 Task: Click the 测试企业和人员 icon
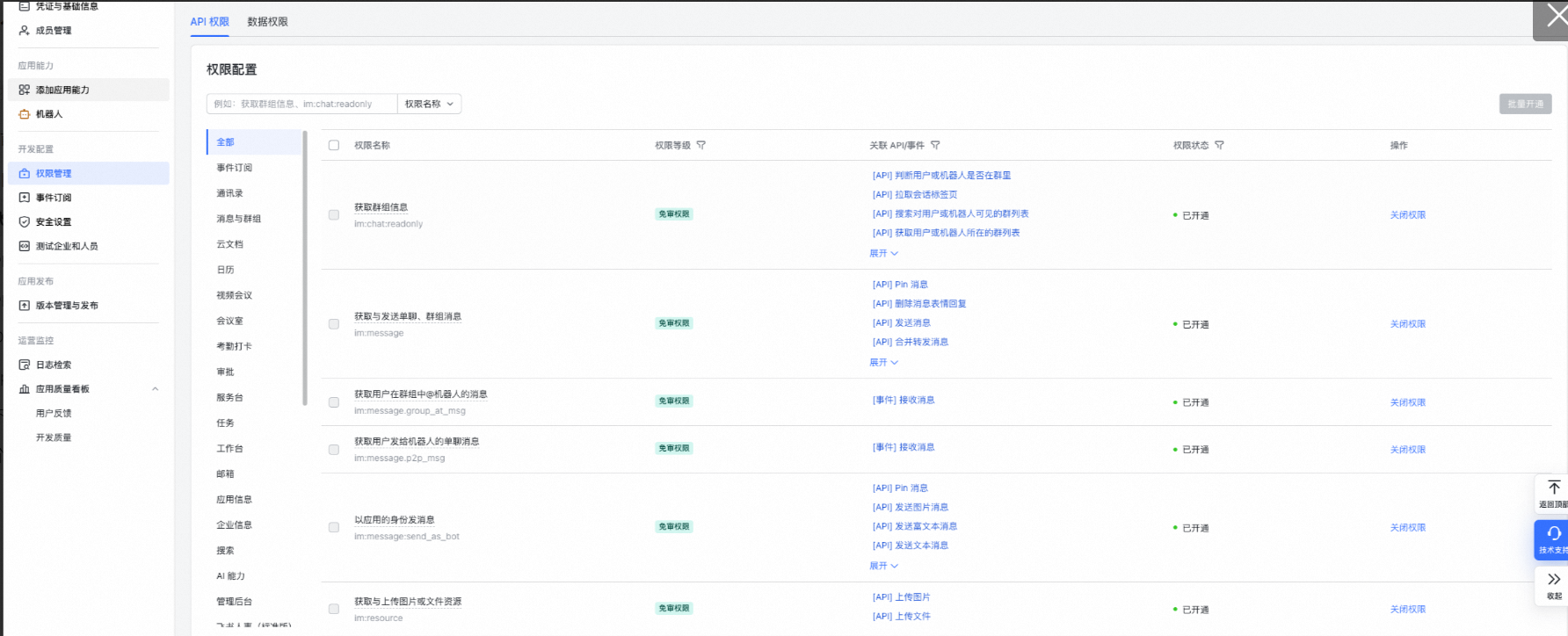click(25, 246)
